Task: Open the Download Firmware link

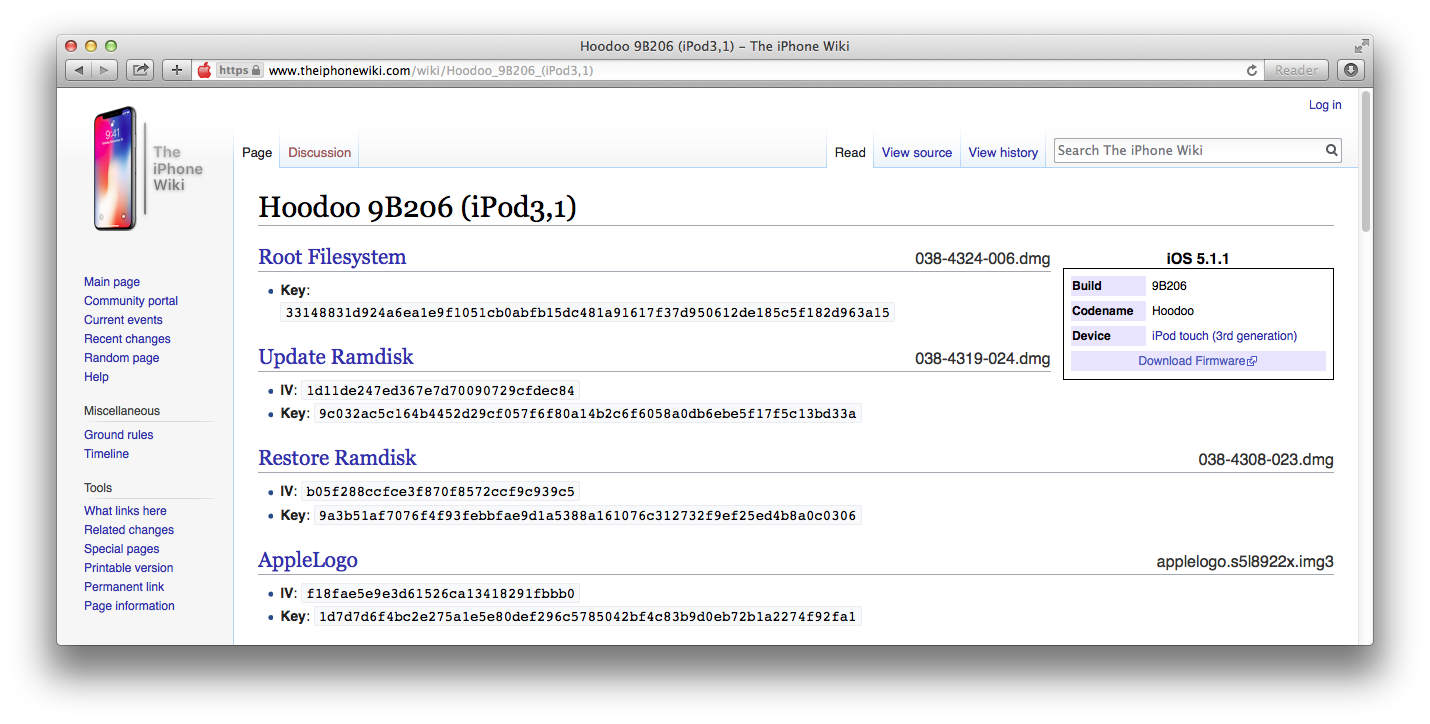Action: 1192,360
